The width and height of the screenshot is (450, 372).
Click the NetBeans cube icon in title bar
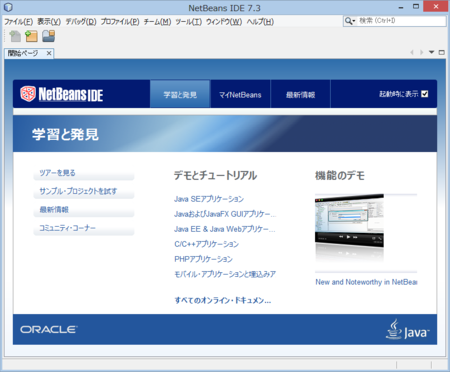click(x=8, y=7)
